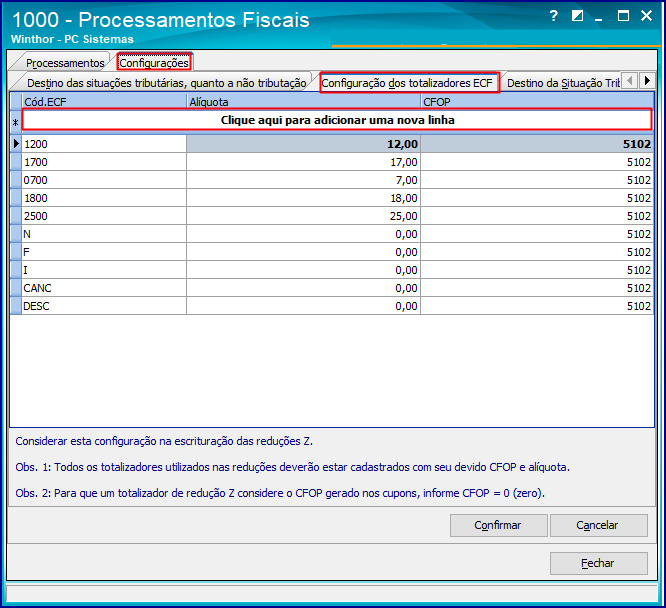
Task: Click to add a new grid line
Action: [x=337, y=120]
